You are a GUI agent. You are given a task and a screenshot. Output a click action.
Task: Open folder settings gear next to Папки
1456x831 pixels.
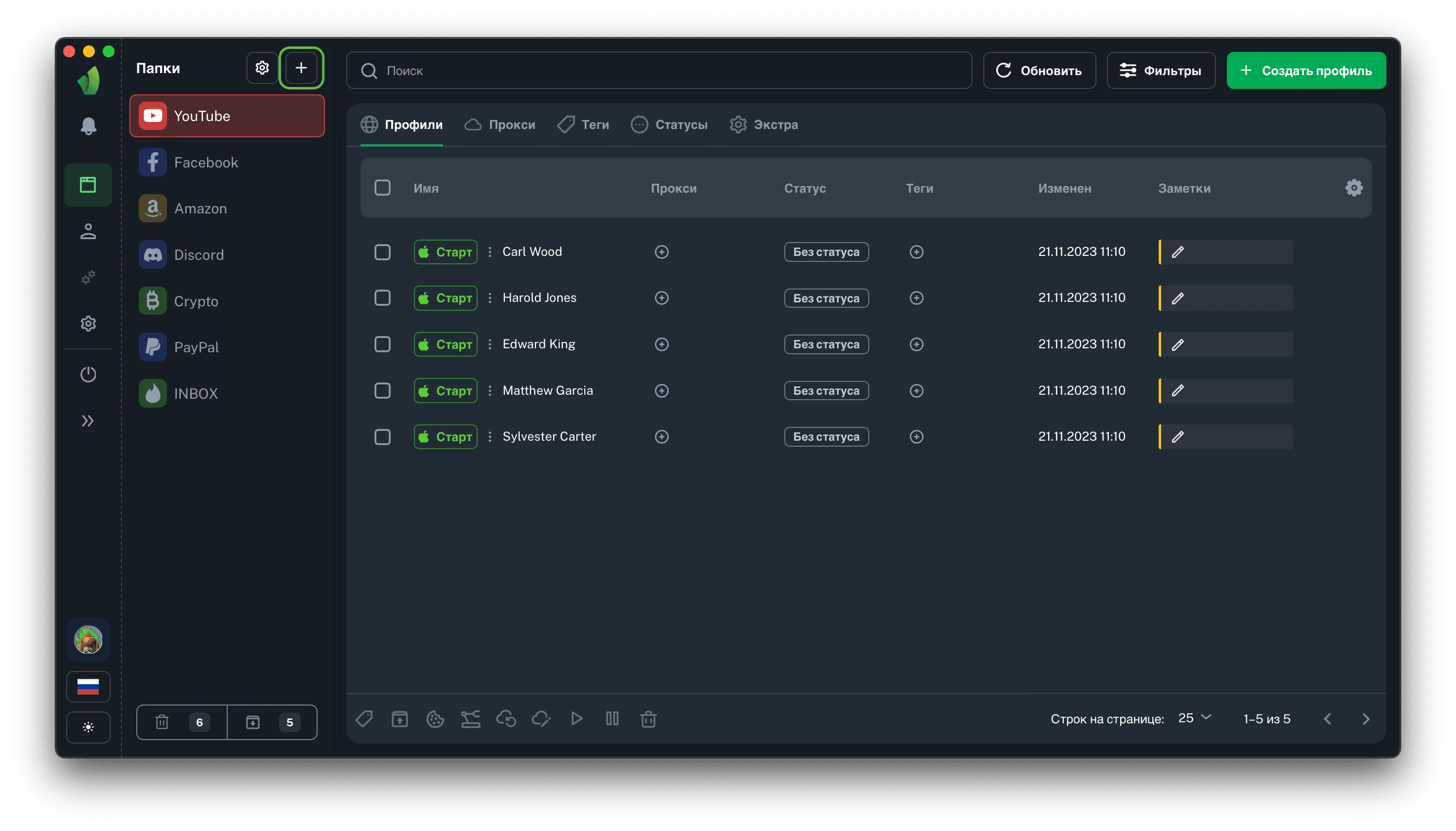click(262, 68)
